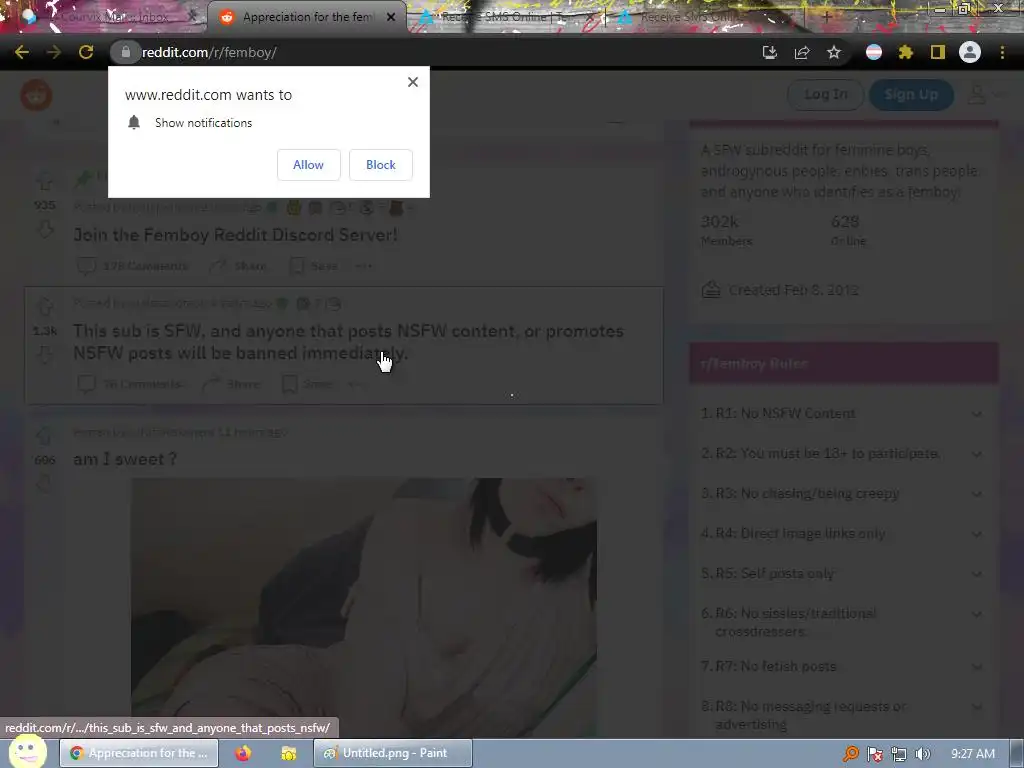The height and width of the screenshot is (768, 1024).
Task: Open the volume speaker tray icon
Action: pyautogui.click(x=922, y=754)
